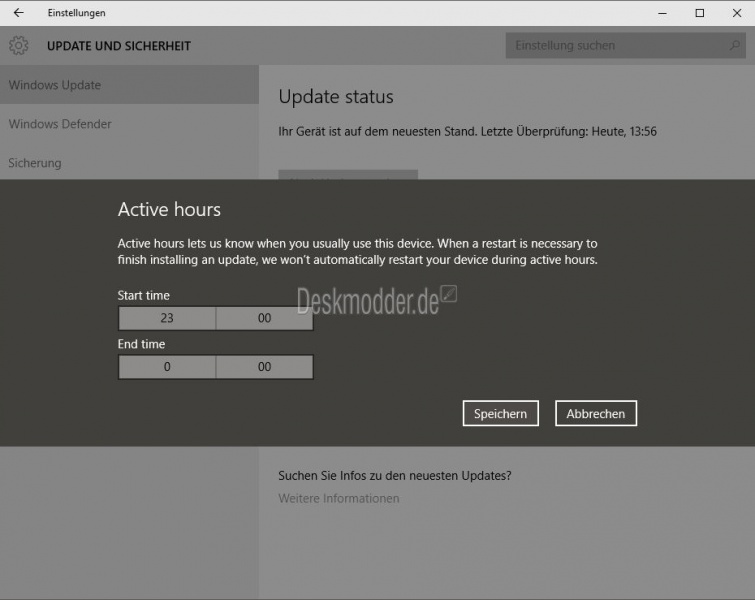This screenshot has height=600, width=755.
Task: Go back with the arrow icon
Action: (x=18, y=13)
